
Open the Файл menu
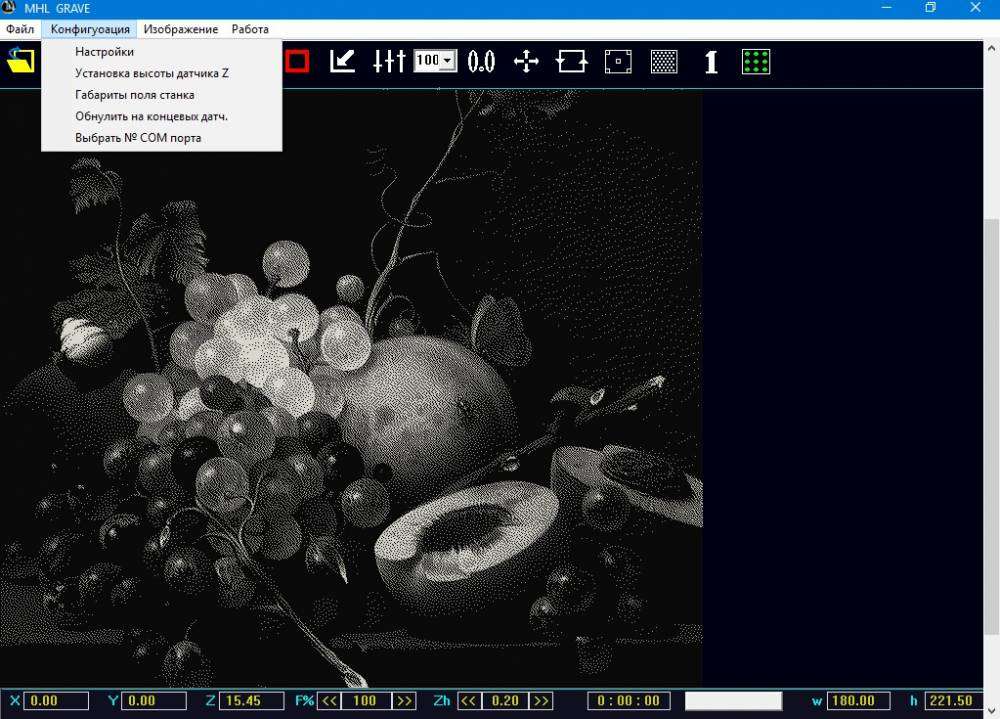tap(20, 29)
